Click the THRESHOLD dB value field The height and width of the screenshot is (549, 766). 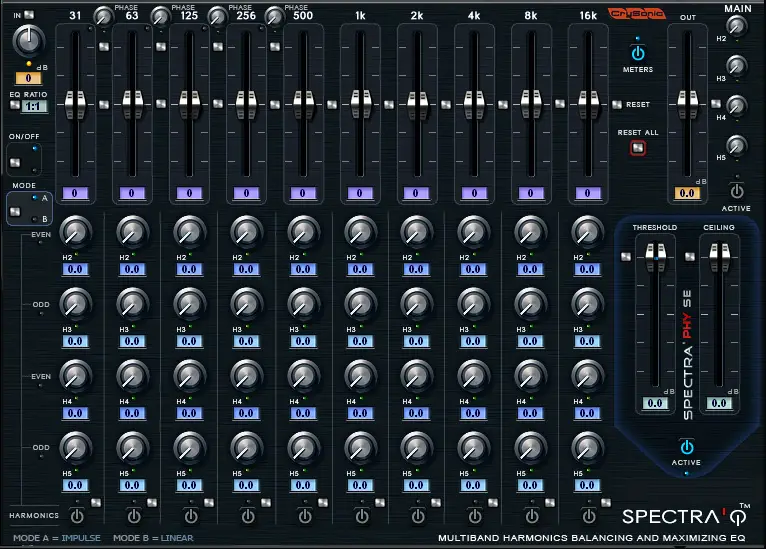[x=655, y=403]
